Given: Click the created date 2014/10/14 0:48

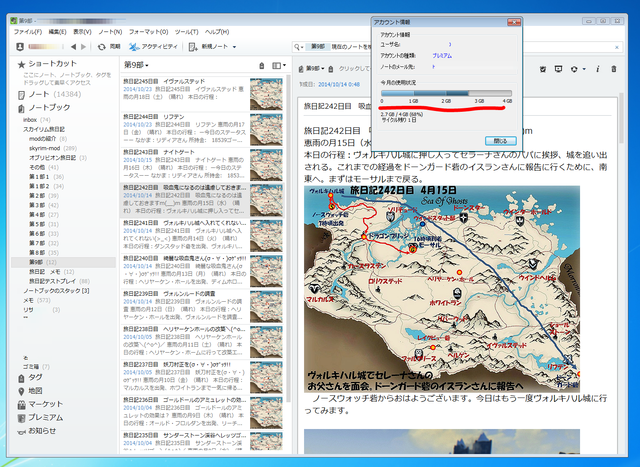Looking at the screenshot, I should click(x=339, y=85).
